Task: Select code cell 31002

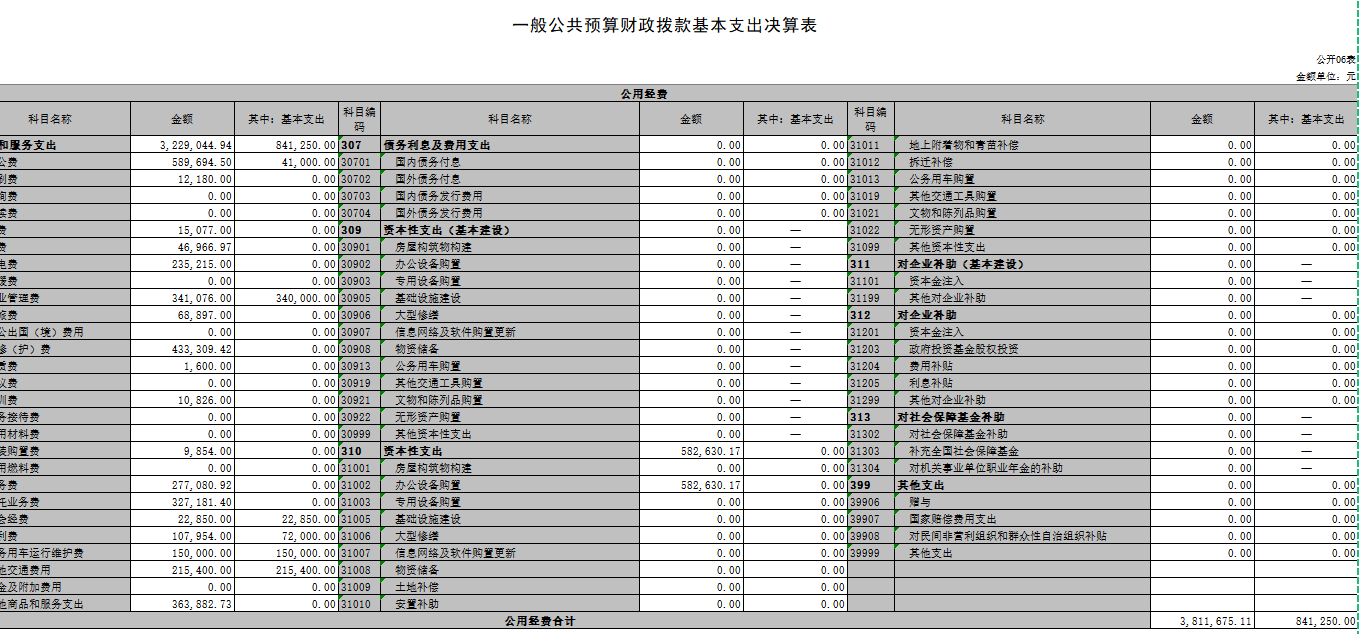Action: click(x=359, y=485)
